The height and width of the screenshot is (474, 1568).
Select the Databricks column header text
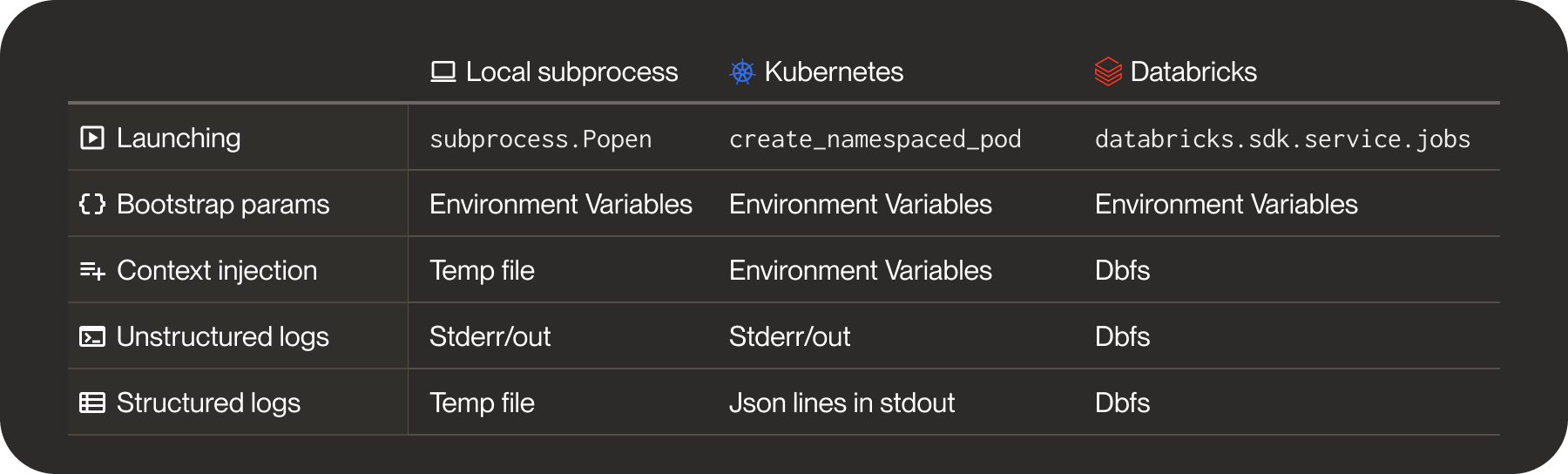pyautogui.click(x=1193, y=71)
